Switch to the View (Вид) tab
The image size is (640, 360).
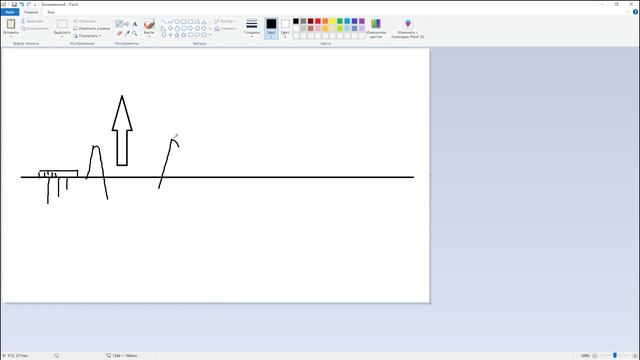[51, 12]
